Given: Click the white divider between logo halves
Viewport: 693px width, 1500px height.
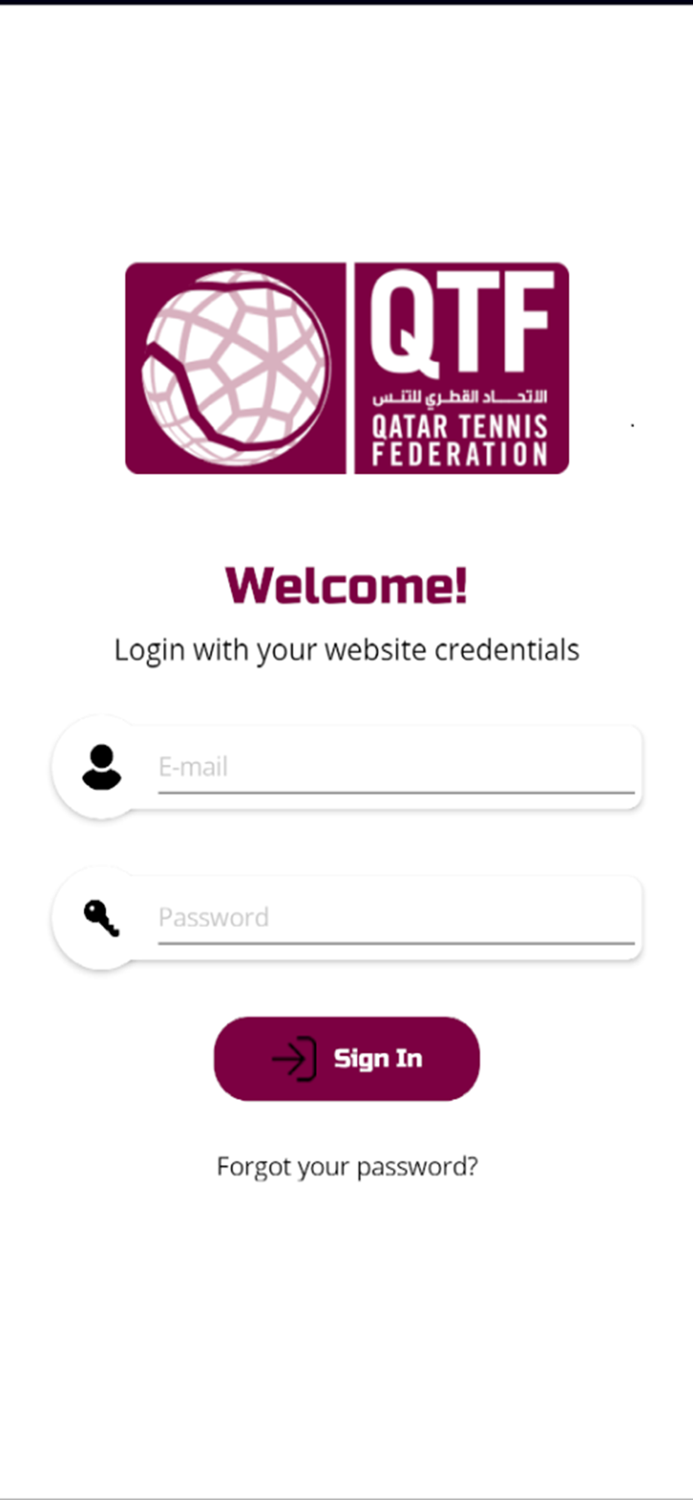Looking at the screenshot, I should (x=350, y=368).
